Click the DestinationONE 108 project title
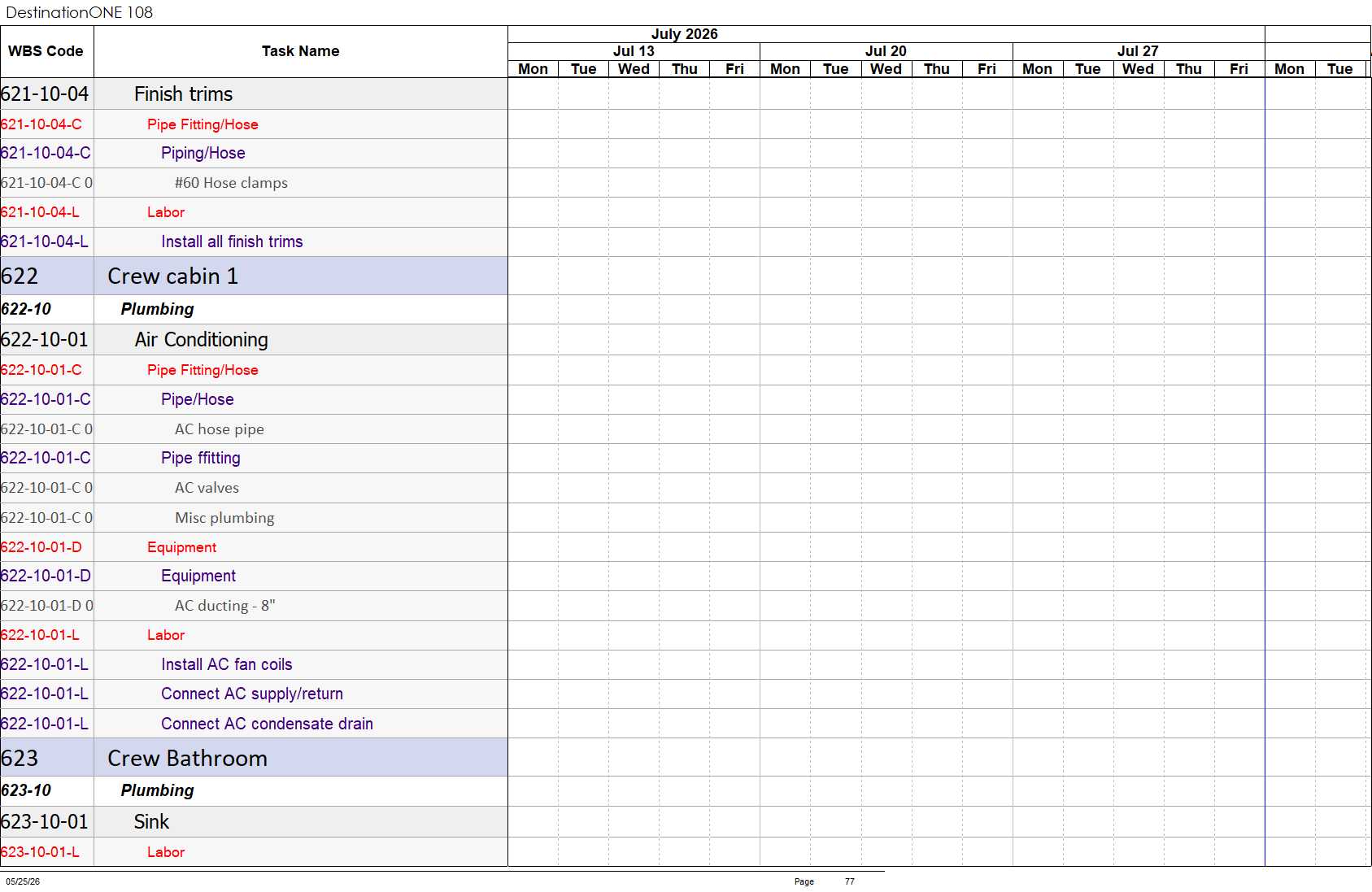Screen dimensions: 1372x892 [80, 12]
